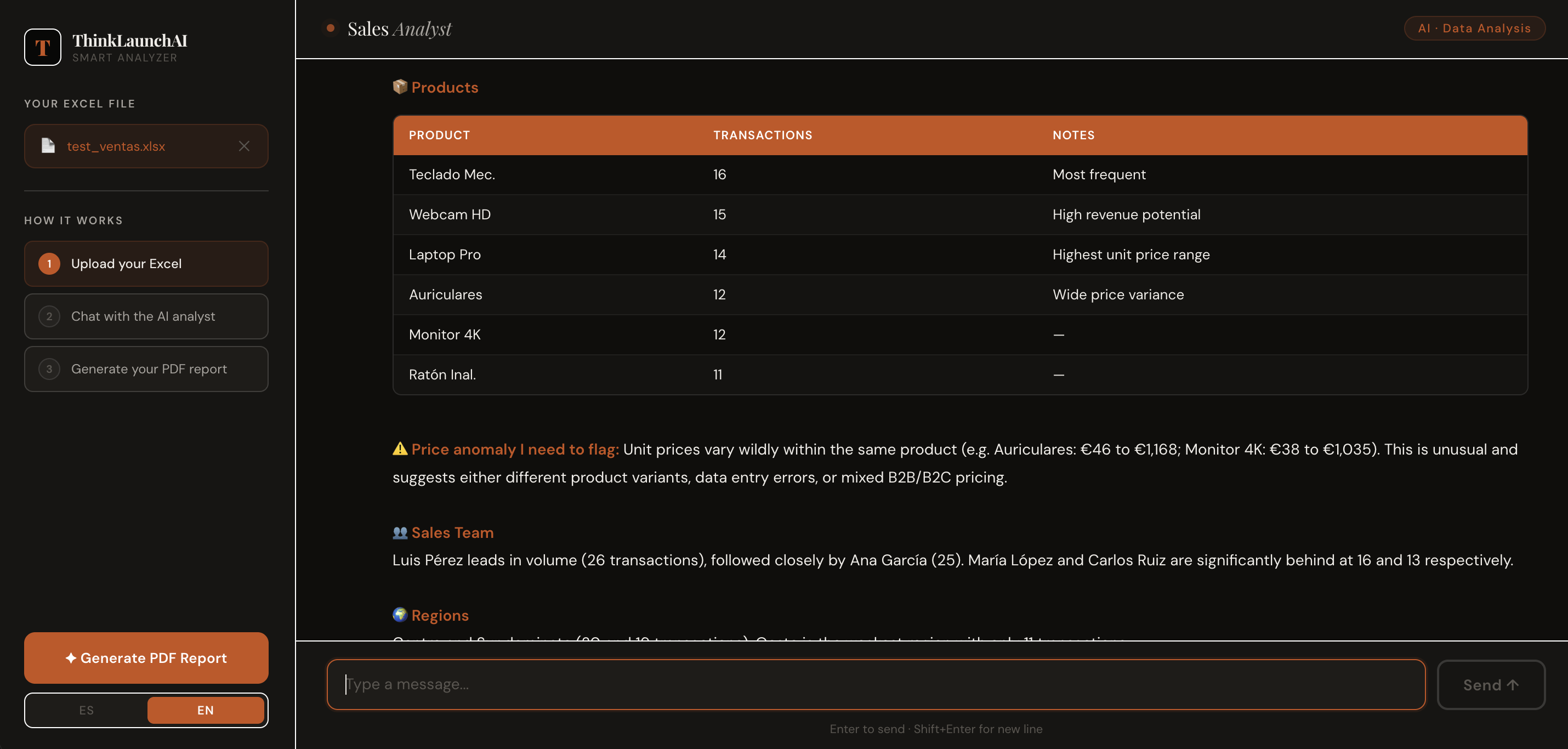Click the Sales Team people icon
This screenshot has width=1568, height=749.
[x=400, y=532]
